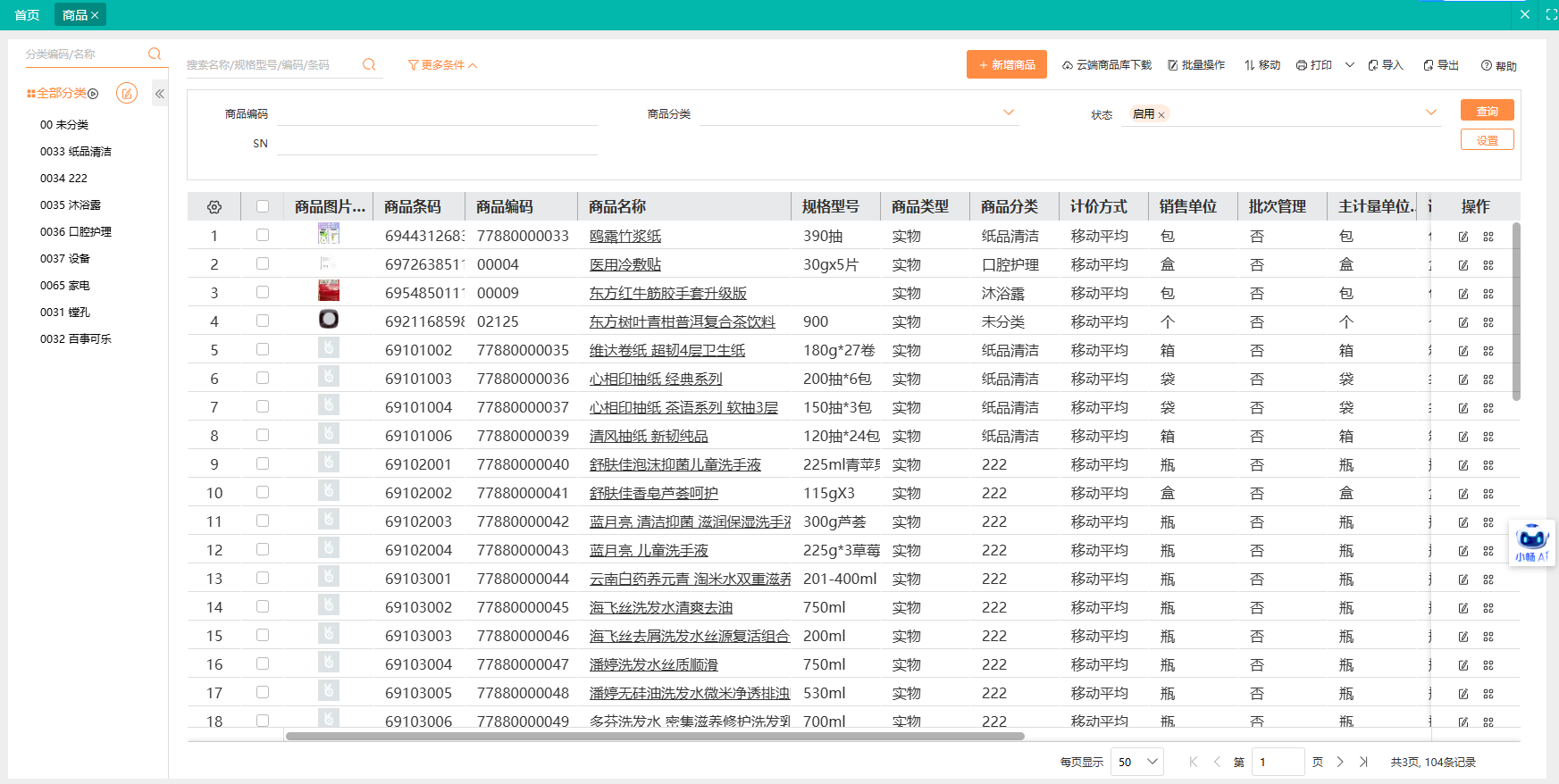
Task: Open more actions grid icon for row 8
Action: pos(1488,437)
